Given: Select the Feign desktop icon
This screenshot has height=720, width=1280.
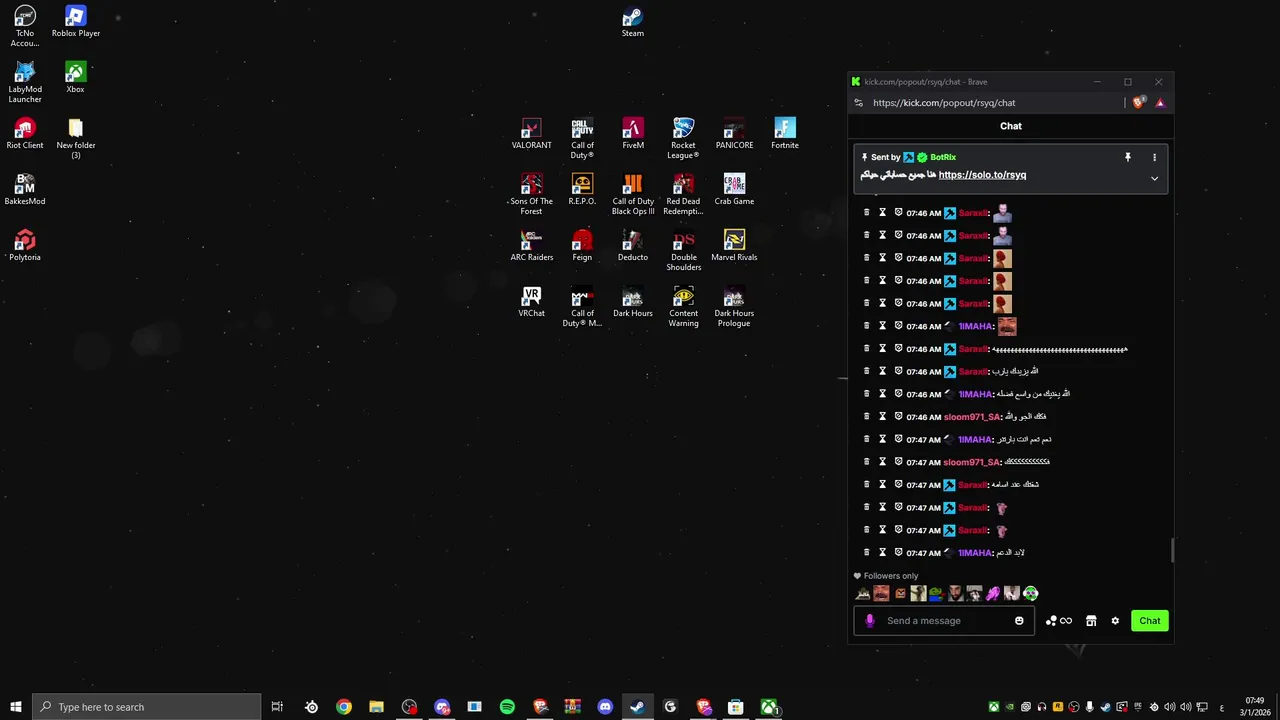Looking at the screenshot, I should pos(582,246).
